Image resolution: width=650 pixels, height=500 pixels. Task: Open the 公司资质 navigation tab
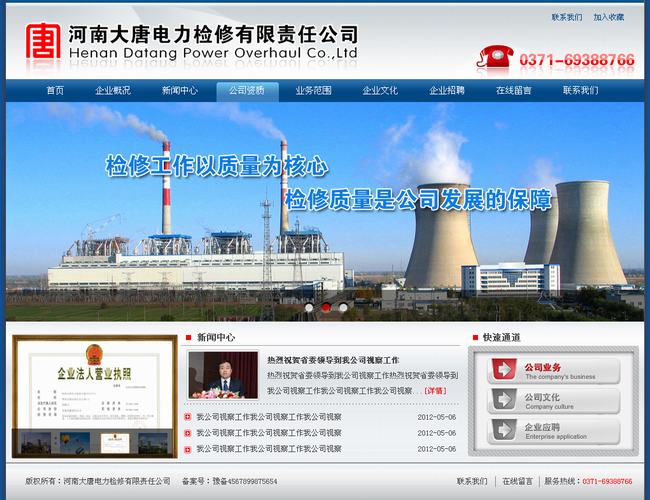(x=247, y=91)
